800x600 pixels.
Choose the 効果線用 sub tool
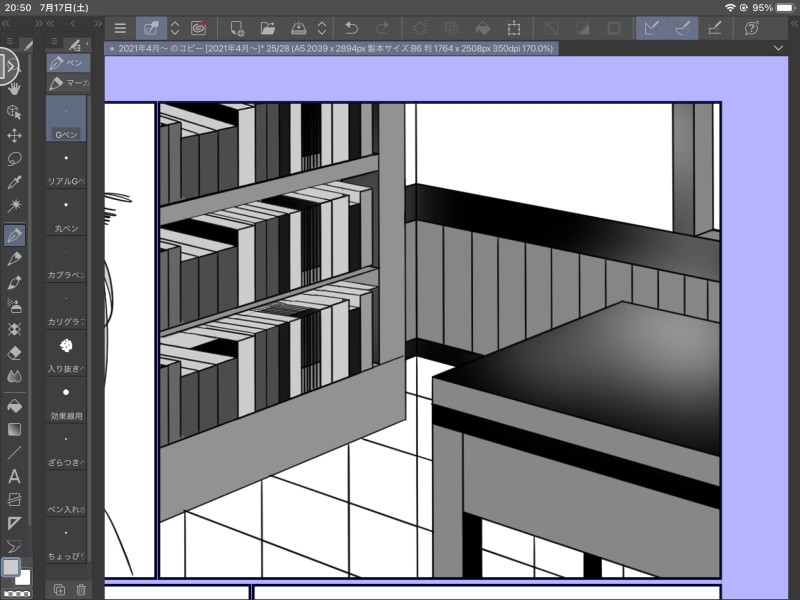[66, 401]
